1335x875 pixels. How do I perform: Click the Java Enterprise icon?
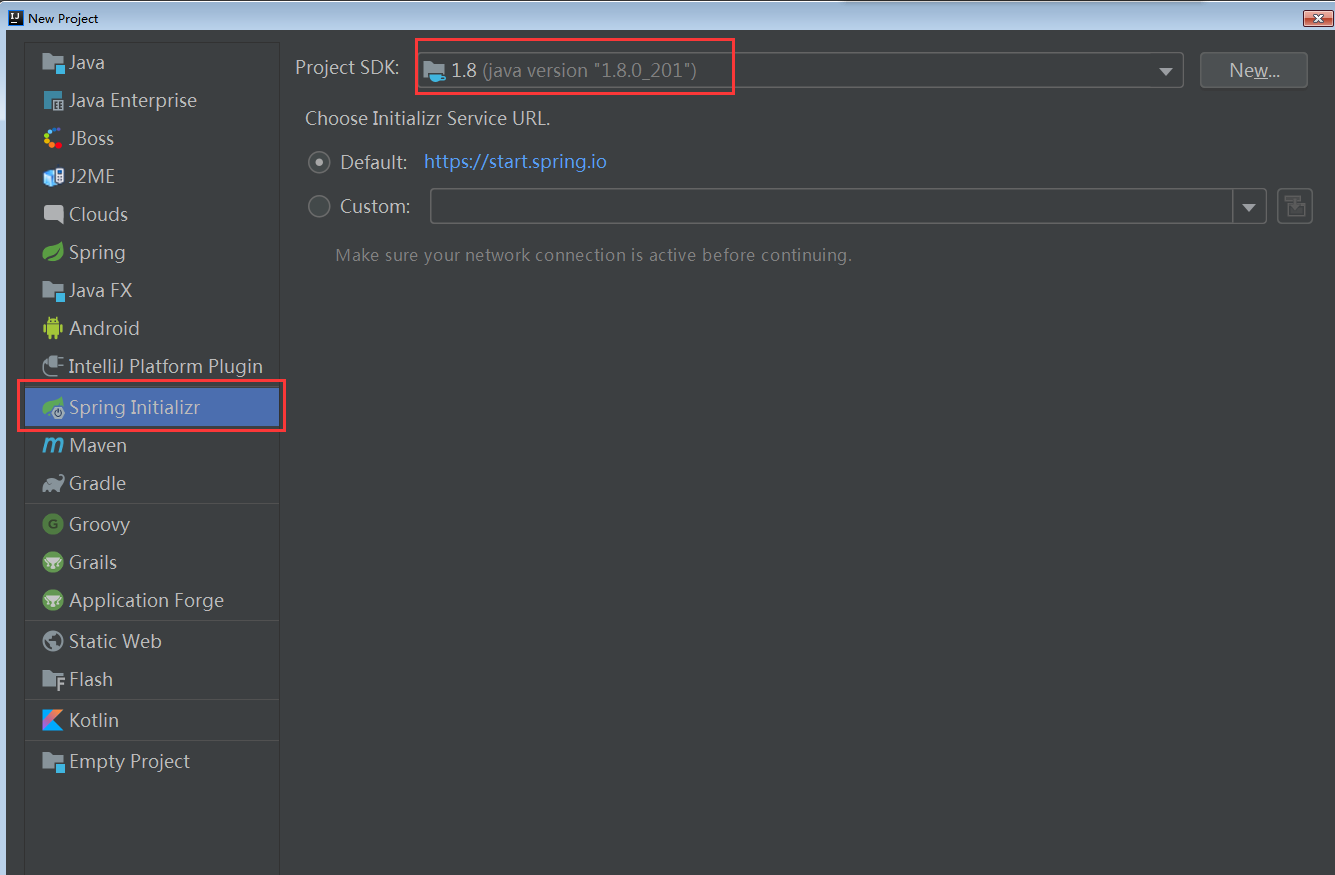(x=53, y=100)
